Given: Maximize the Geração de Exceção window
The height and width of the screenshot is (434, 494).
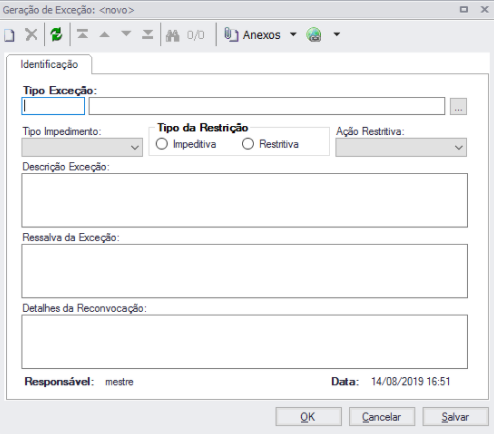Looking at the screenshot, I should (x=464, y=9).
